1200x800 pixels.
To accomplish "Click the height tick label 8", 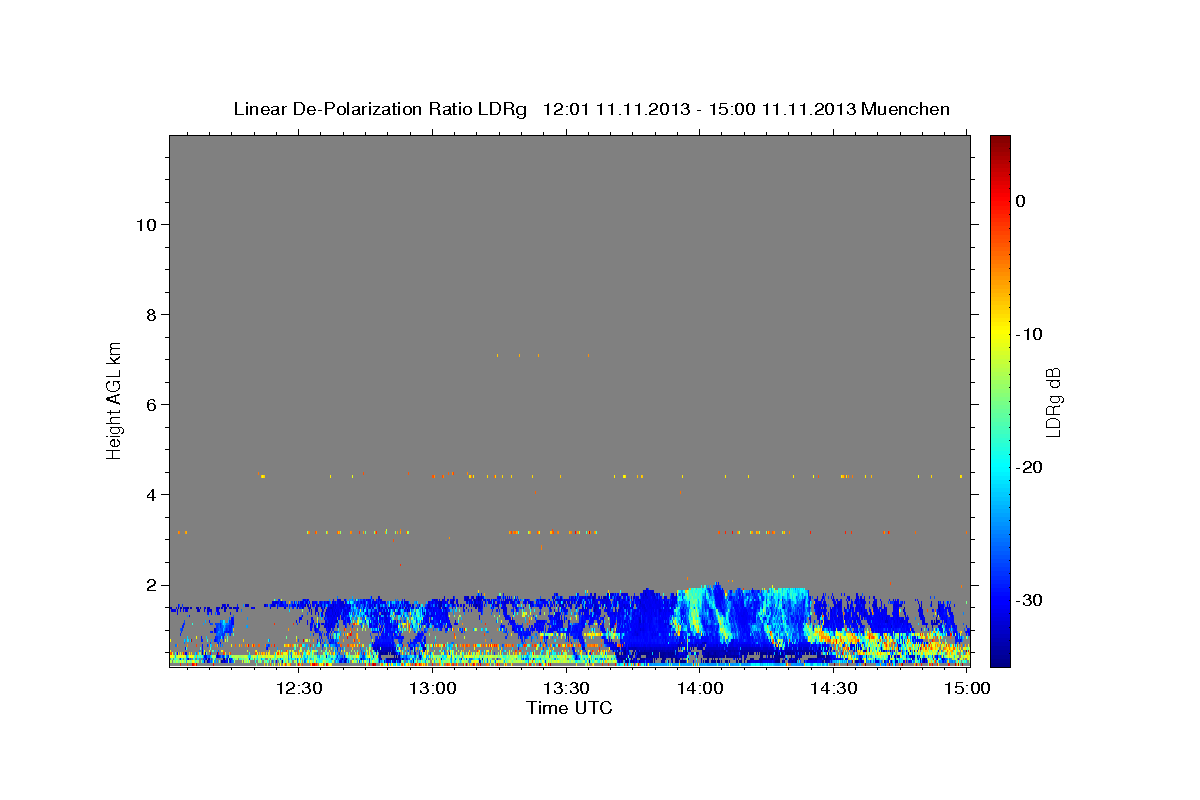I will (x=150, y=314).
